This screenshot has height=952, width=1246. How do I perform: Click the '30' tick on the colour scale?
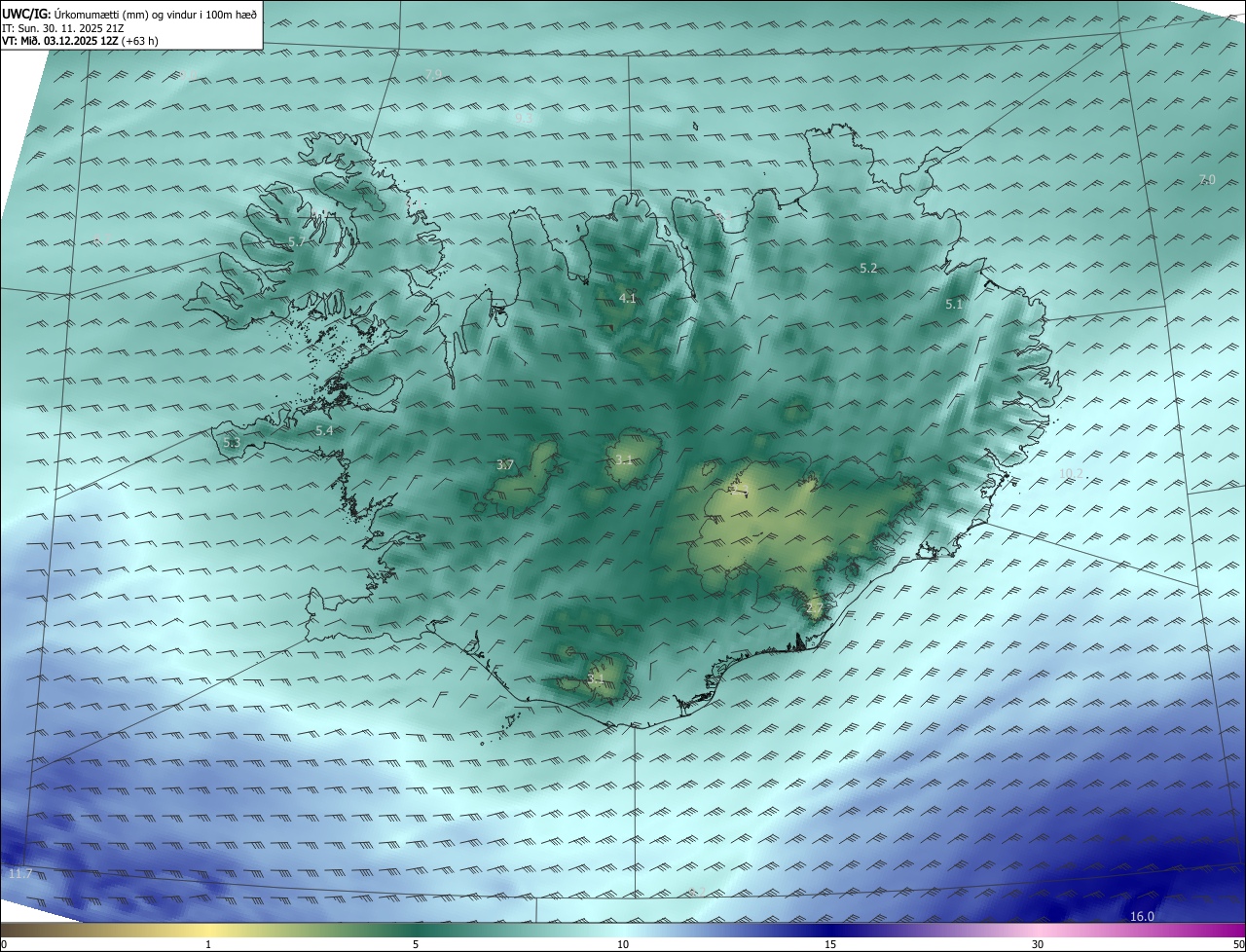tap(1038, 944)
